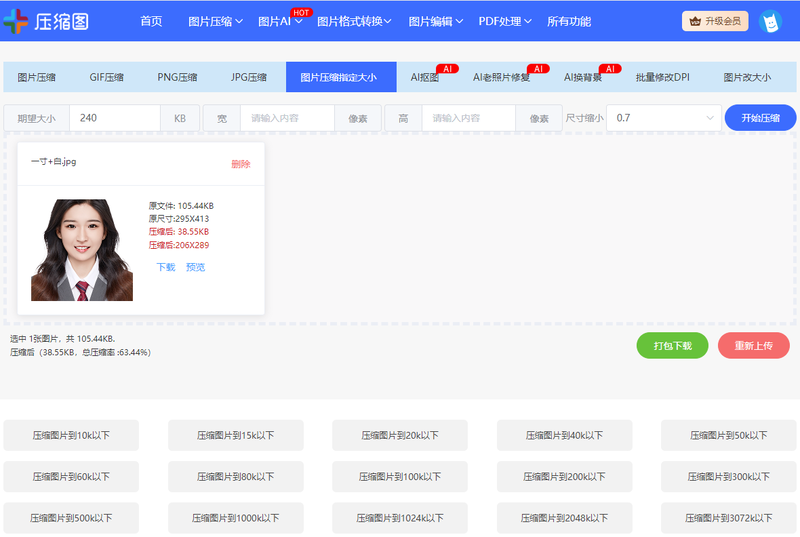Switch to the GIF压缩 tab
Screen dimensions: 800x537
click(106, 77)
